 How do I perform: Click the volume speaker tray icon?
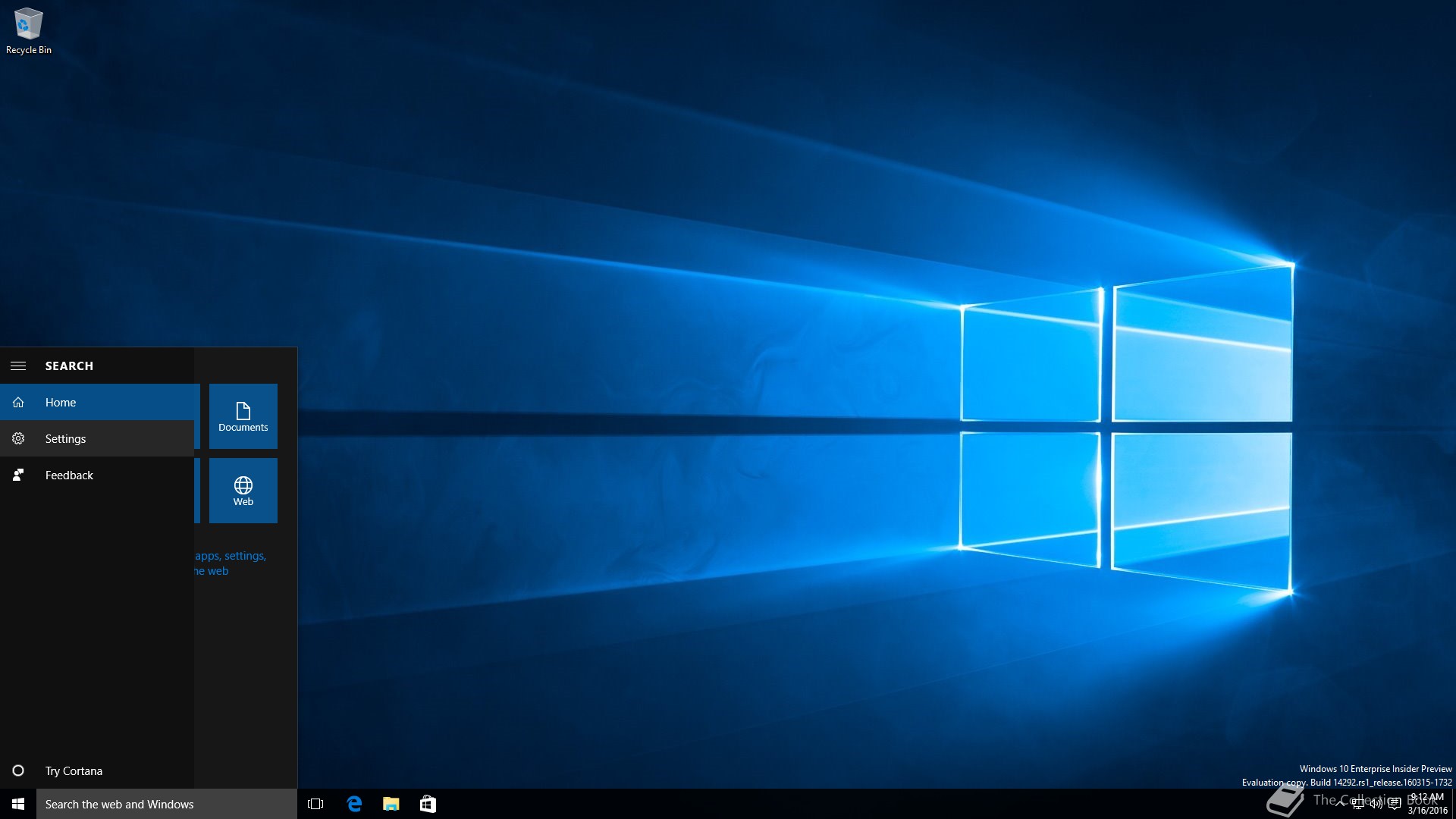[x=1376, y=804]
